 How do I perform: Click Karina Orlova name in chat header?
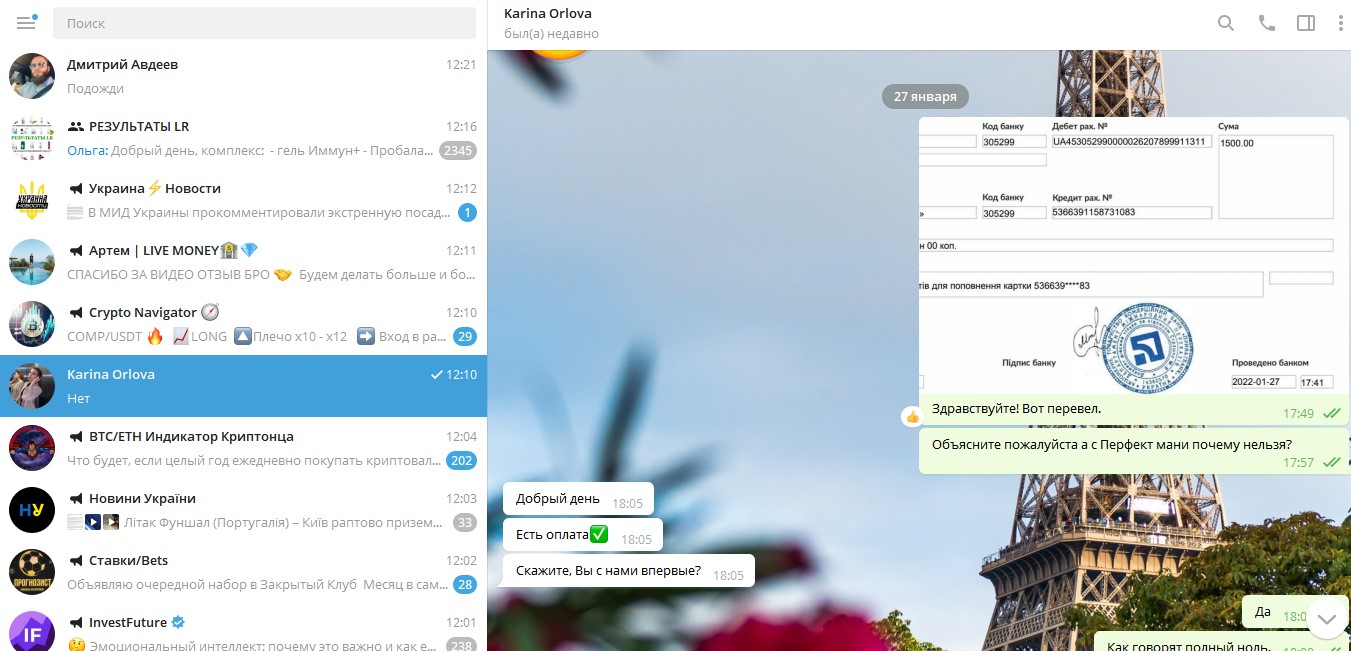[x=548, y=13]
